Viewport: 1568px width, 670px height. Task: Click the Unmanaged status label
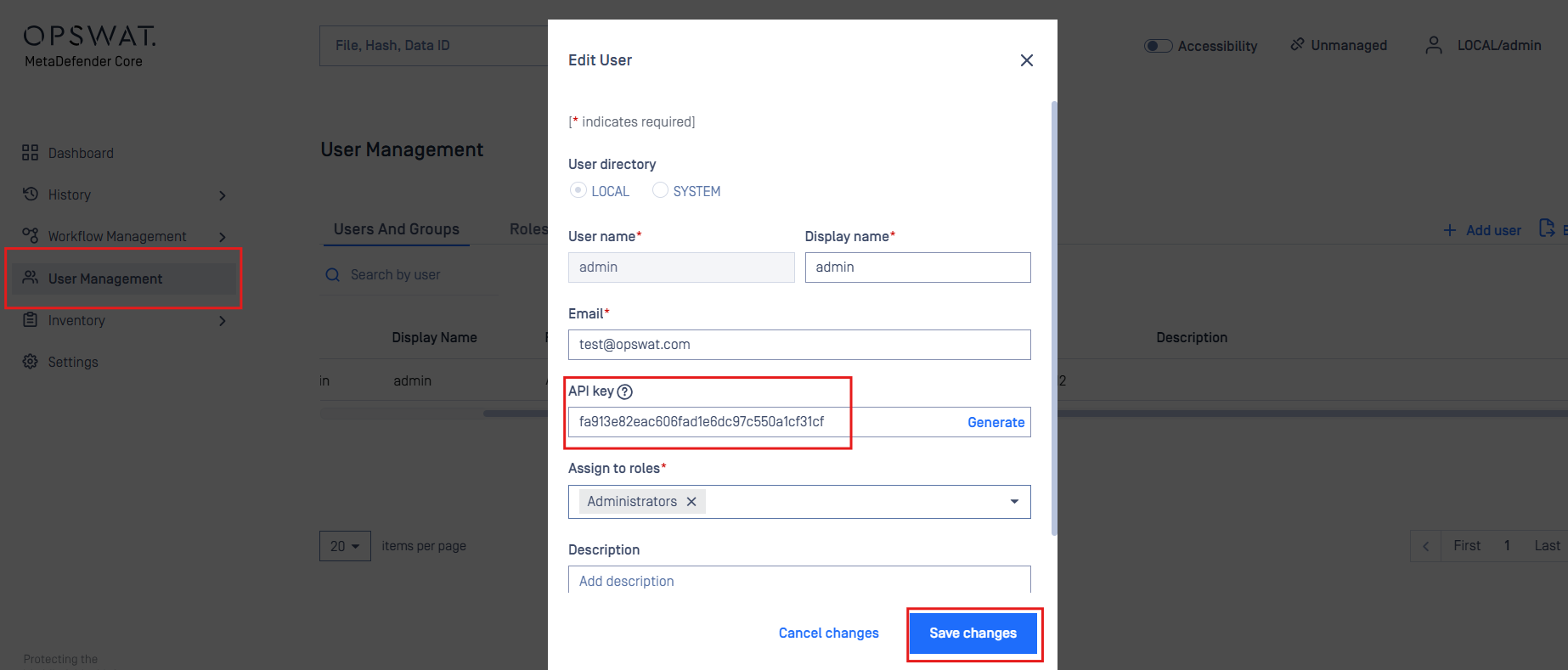pos(1349,45)
